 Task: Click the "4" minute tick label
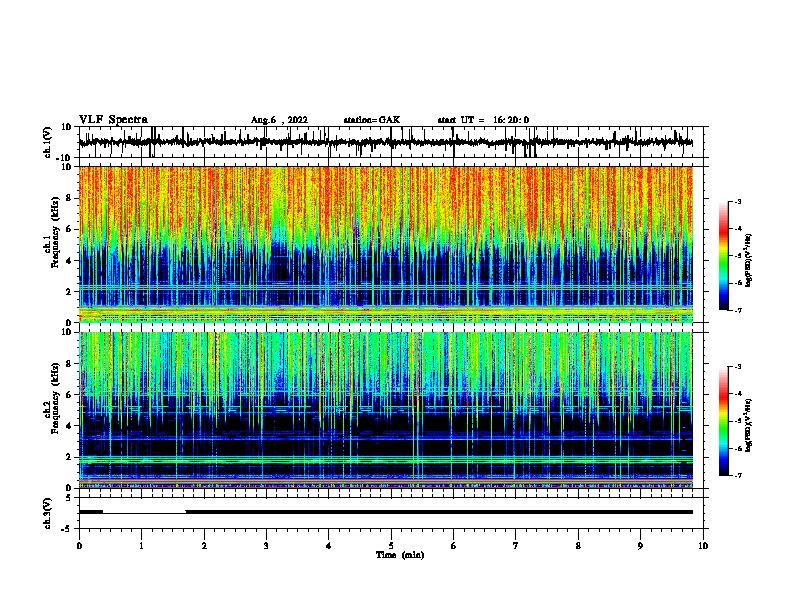329,546
